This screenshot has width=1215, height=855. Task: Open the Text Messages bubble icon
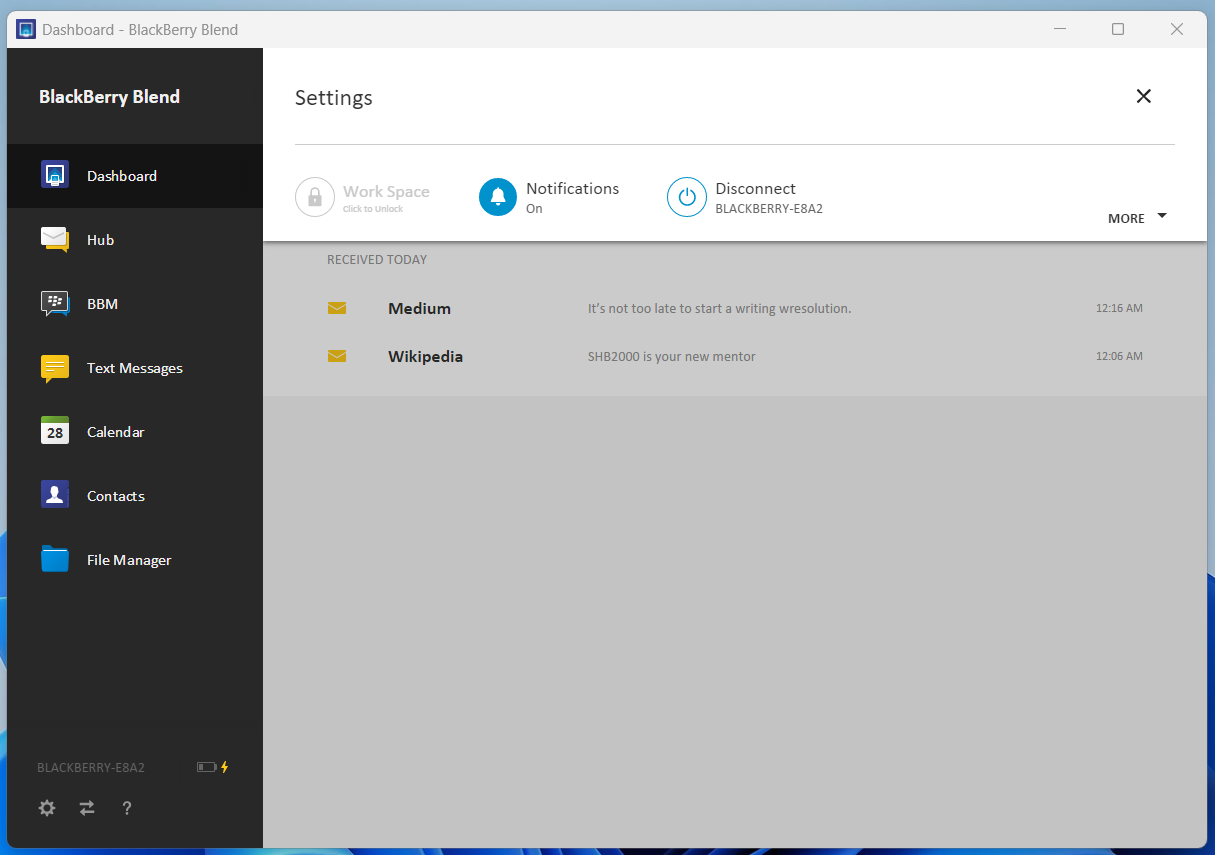pos(55,369)
